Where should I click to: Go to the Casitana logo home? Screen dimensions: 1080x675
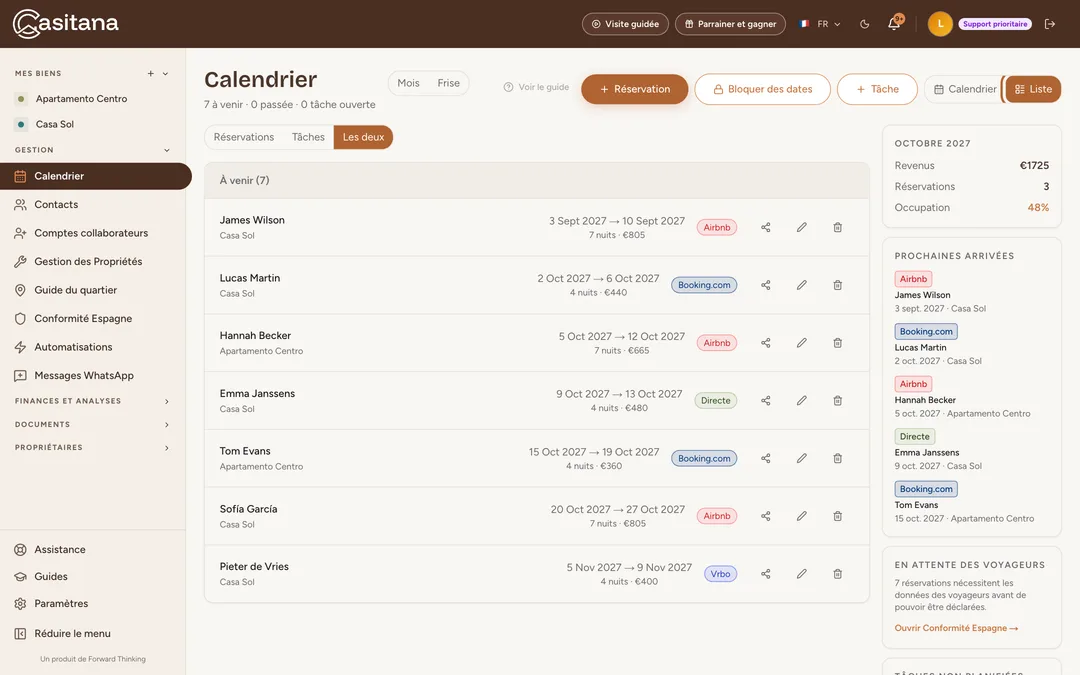(x=66, y=24)
